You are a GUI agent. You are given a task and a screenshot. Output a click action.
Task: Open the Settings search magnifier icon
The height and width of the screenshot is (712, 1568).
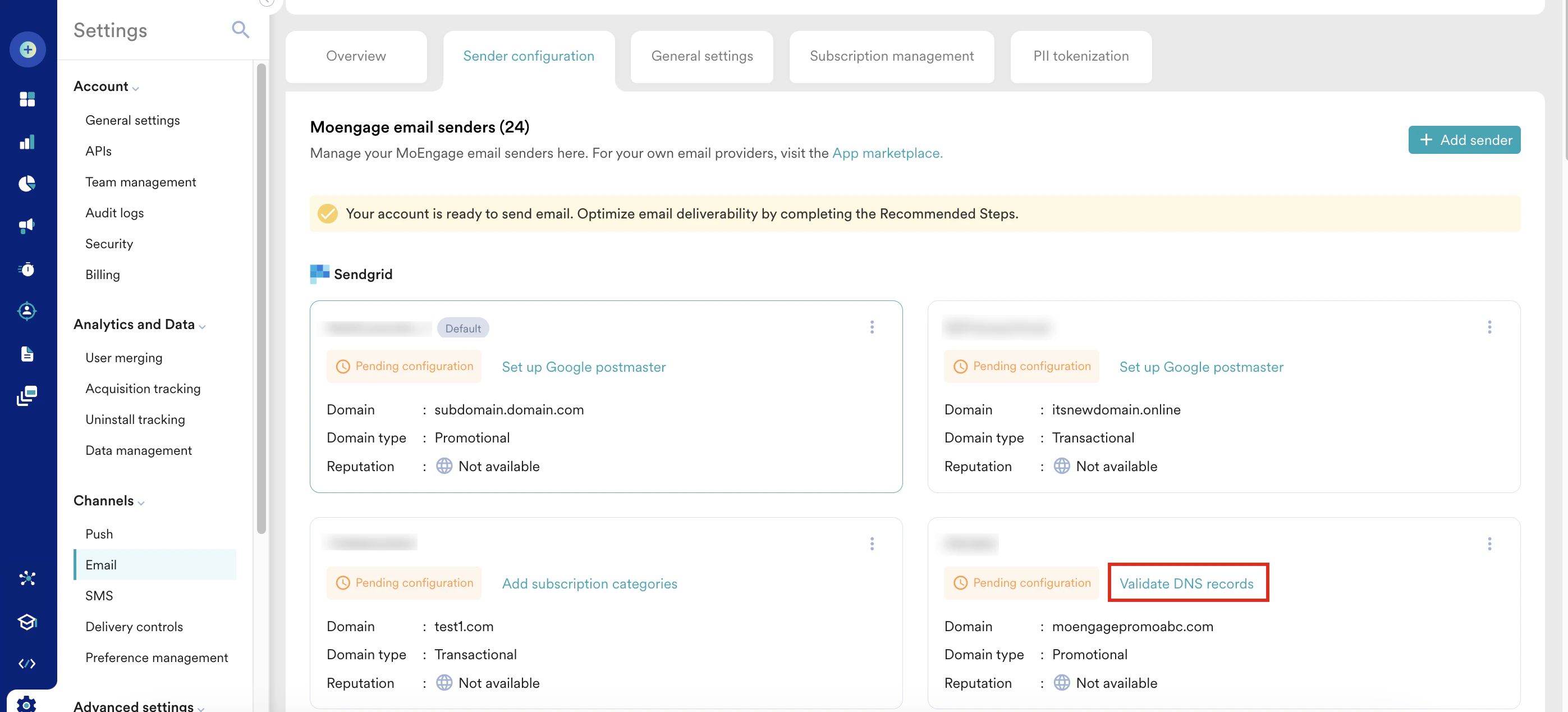(240, 29)
